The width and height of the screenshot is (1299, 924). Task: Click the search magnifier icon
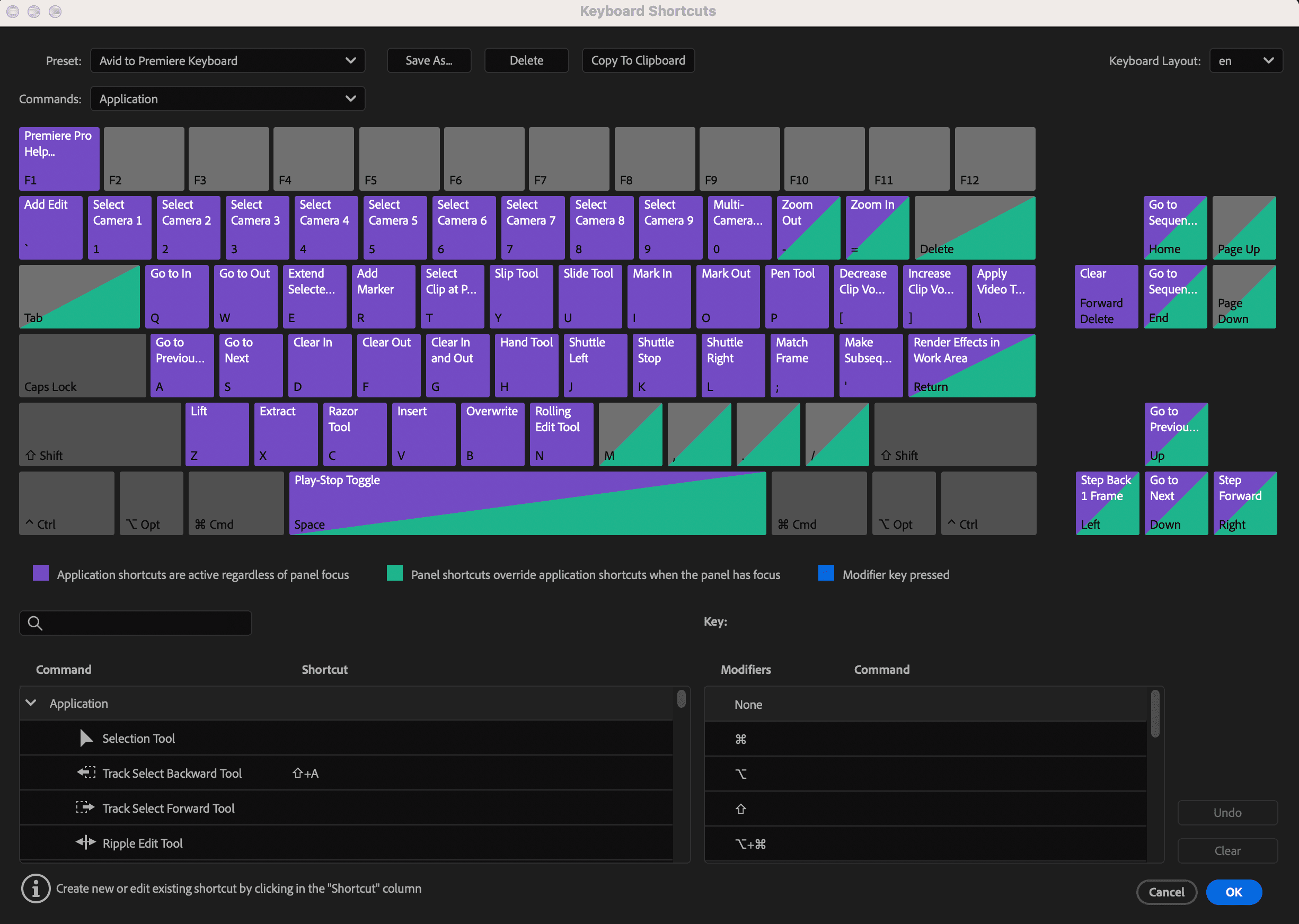coord(36,623)
